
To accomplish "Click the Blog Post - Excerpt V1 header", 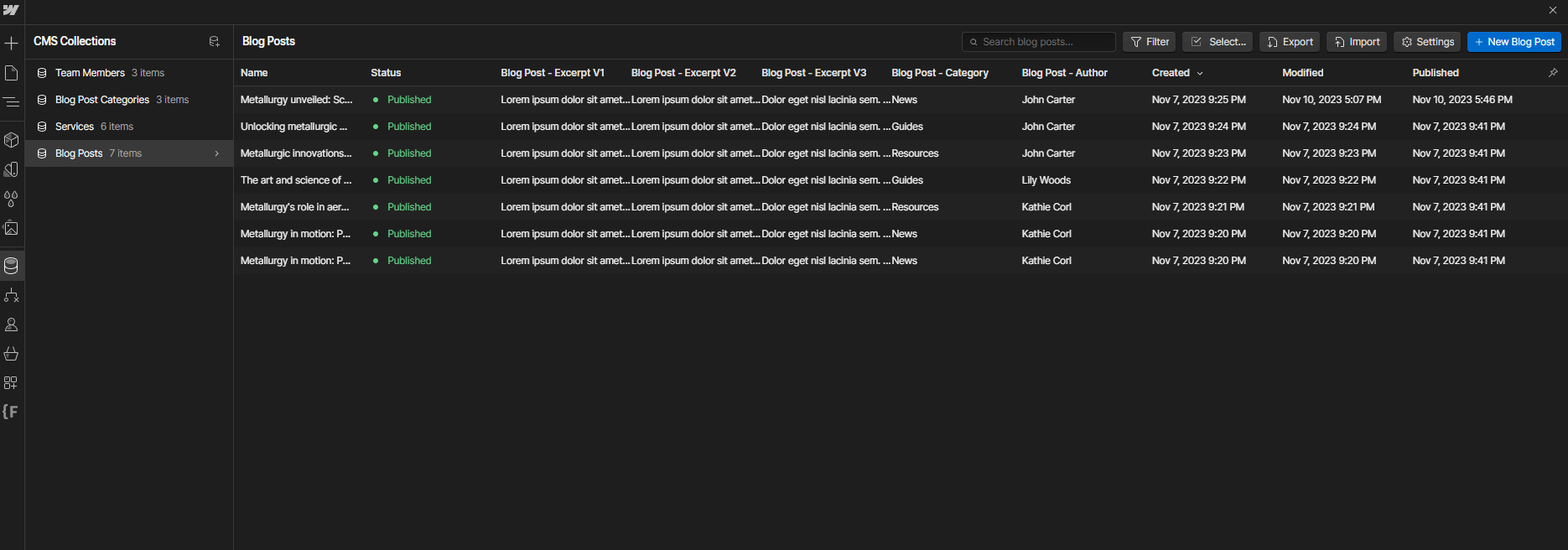I will 553,73.
